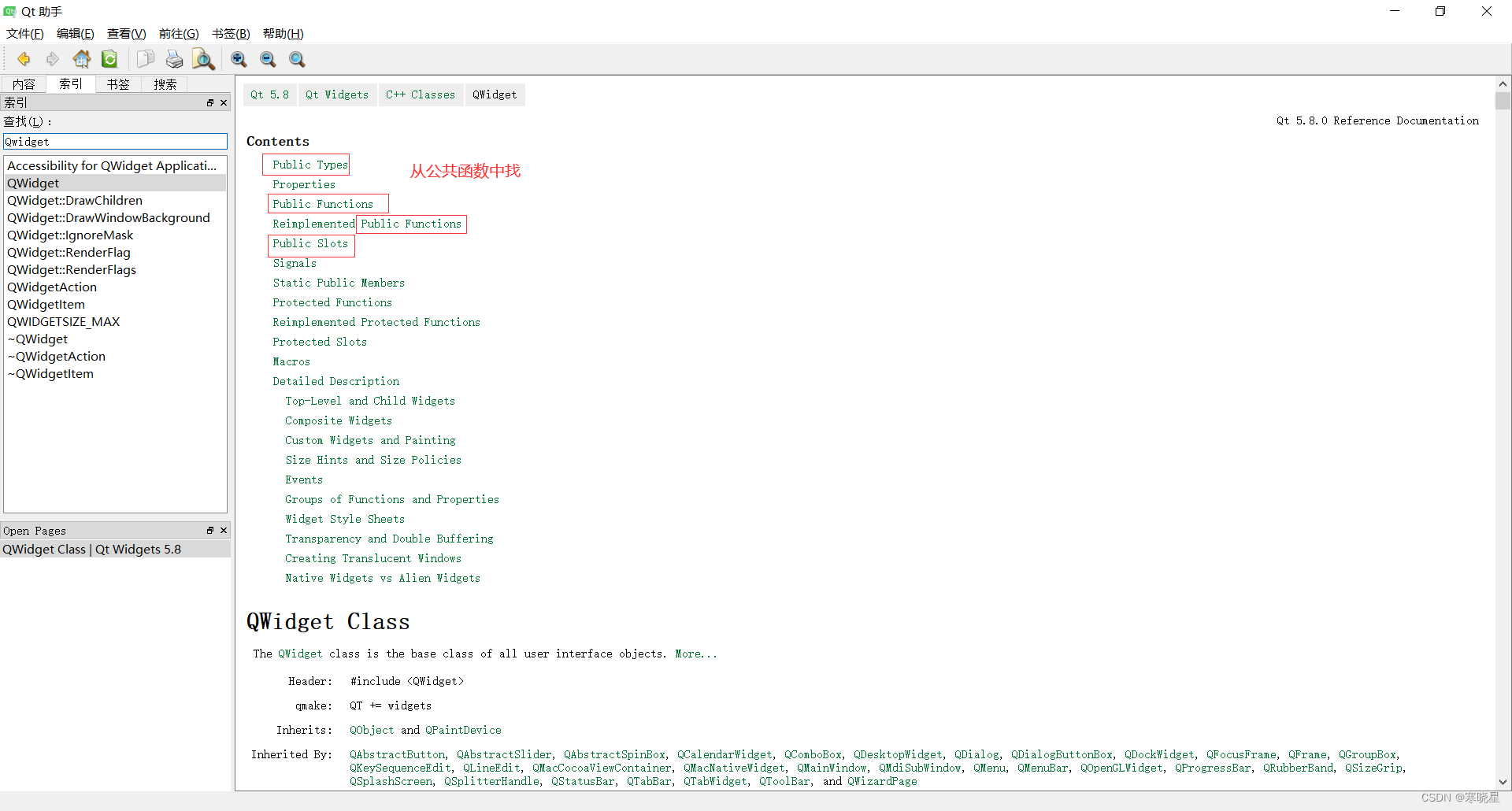Switch to the 书签 tab
Image resolution: width=1512 pixels, height=811 pixels.
click(118, 84)
